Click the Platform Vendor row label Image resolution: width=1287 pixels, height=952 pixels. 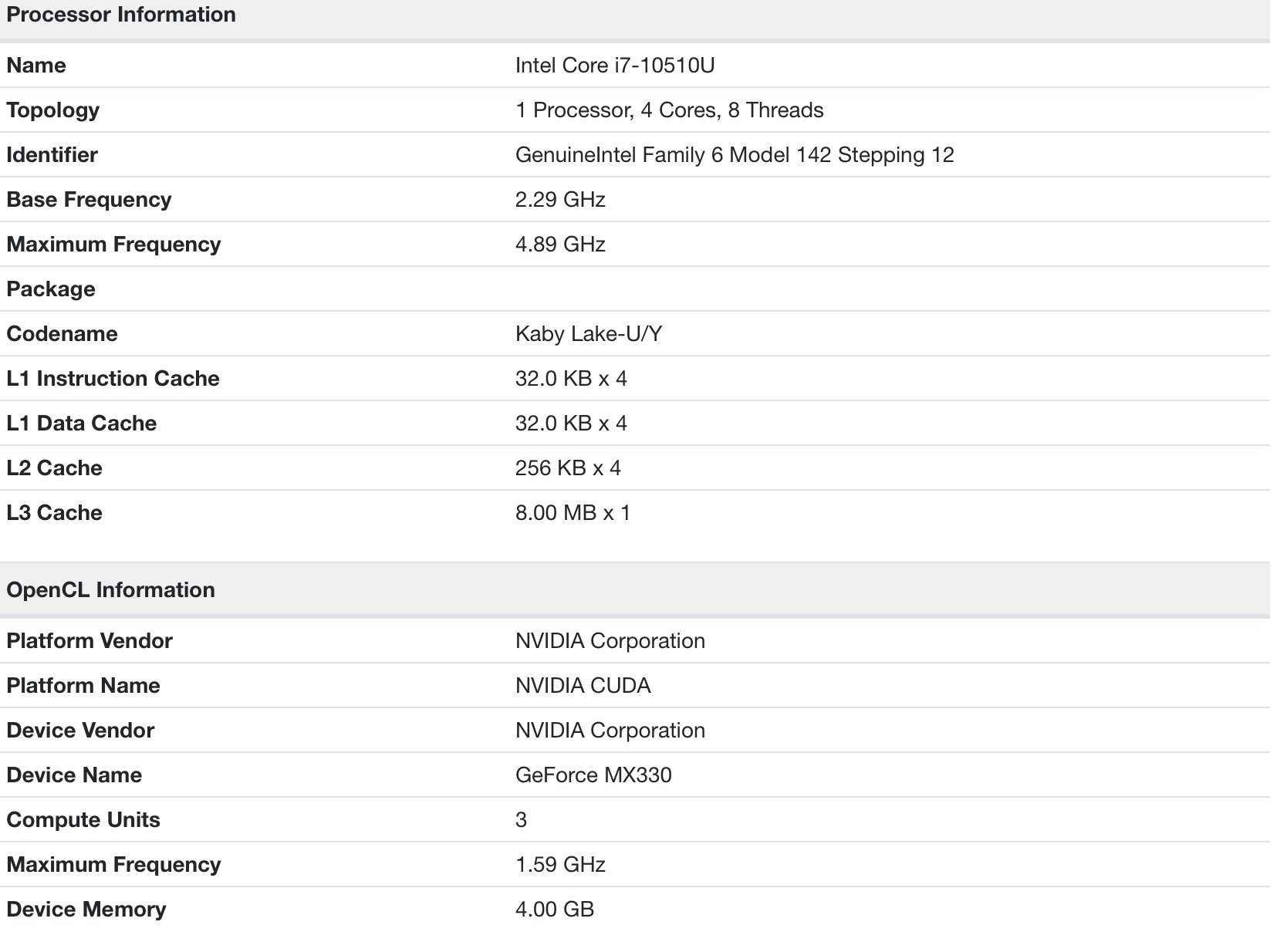pyautogui.click(x=90, y=640)
